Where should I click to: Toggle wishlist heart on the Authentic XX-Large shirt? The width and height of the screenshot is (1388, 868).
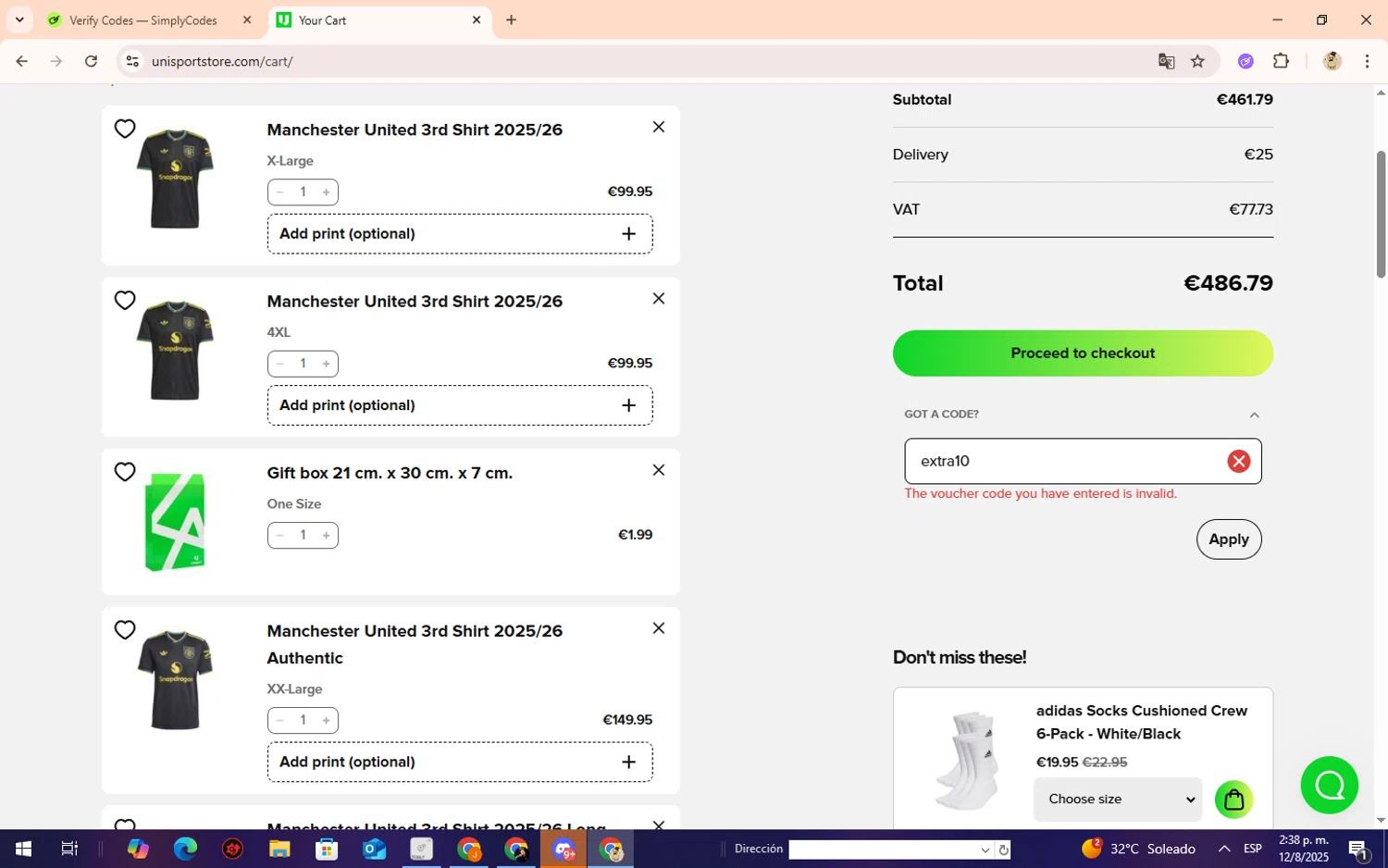pos(125,630)
